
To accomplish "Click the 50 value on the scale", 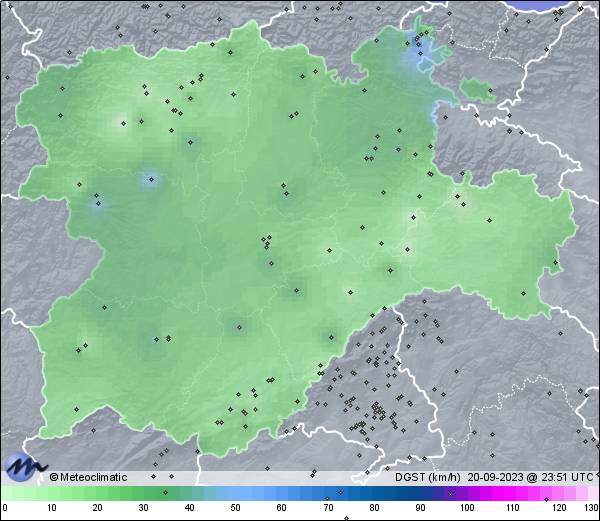I will [x=235, y=508].
